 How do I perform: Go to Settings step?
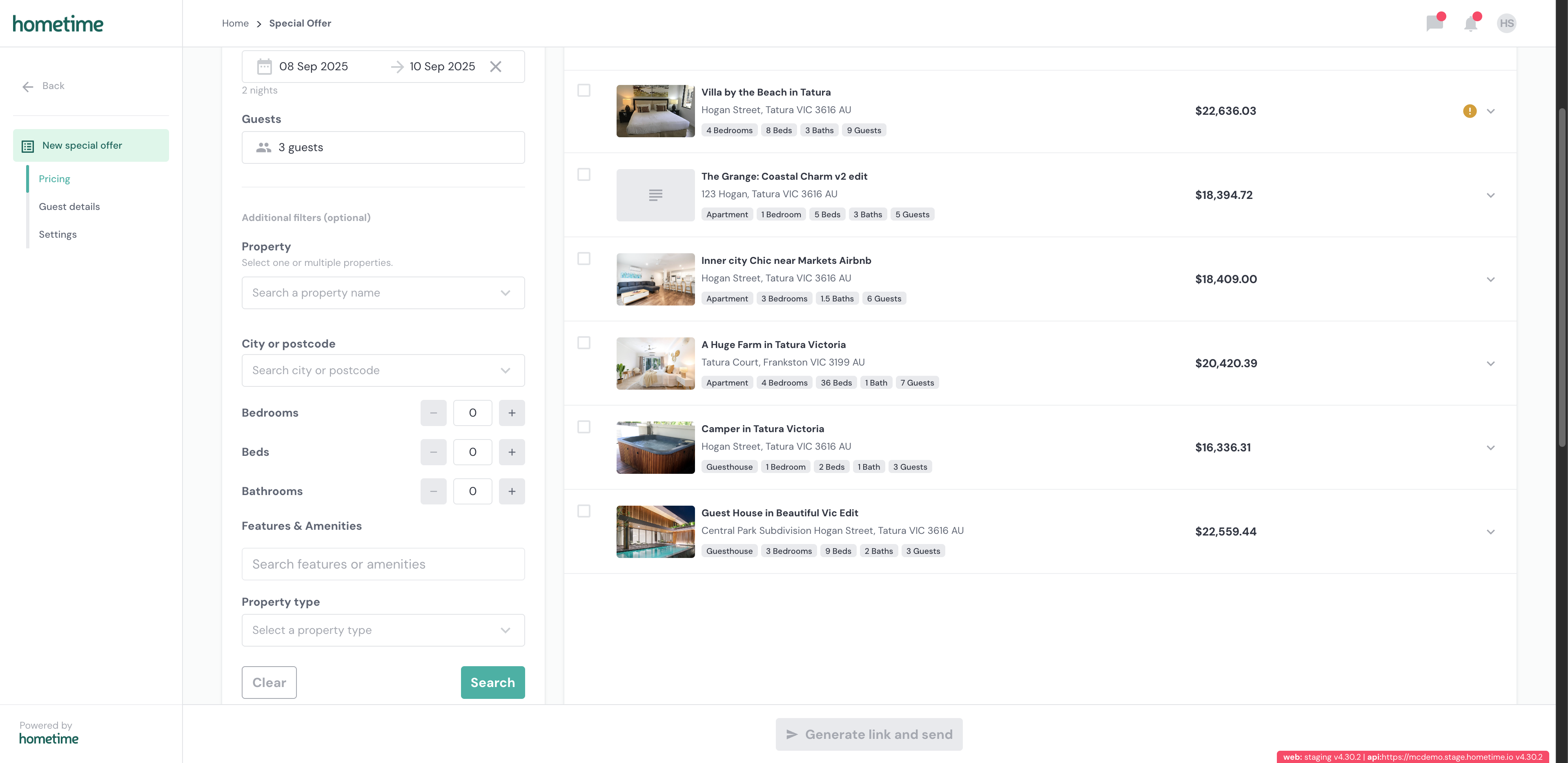click(x=58, y=234)
